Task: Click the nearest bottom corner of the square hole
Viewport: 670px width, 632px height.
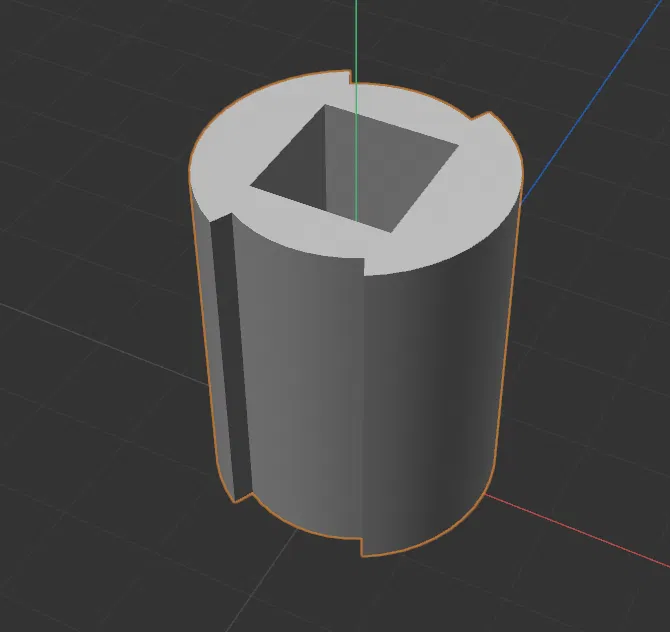Action: coord(391,232)
